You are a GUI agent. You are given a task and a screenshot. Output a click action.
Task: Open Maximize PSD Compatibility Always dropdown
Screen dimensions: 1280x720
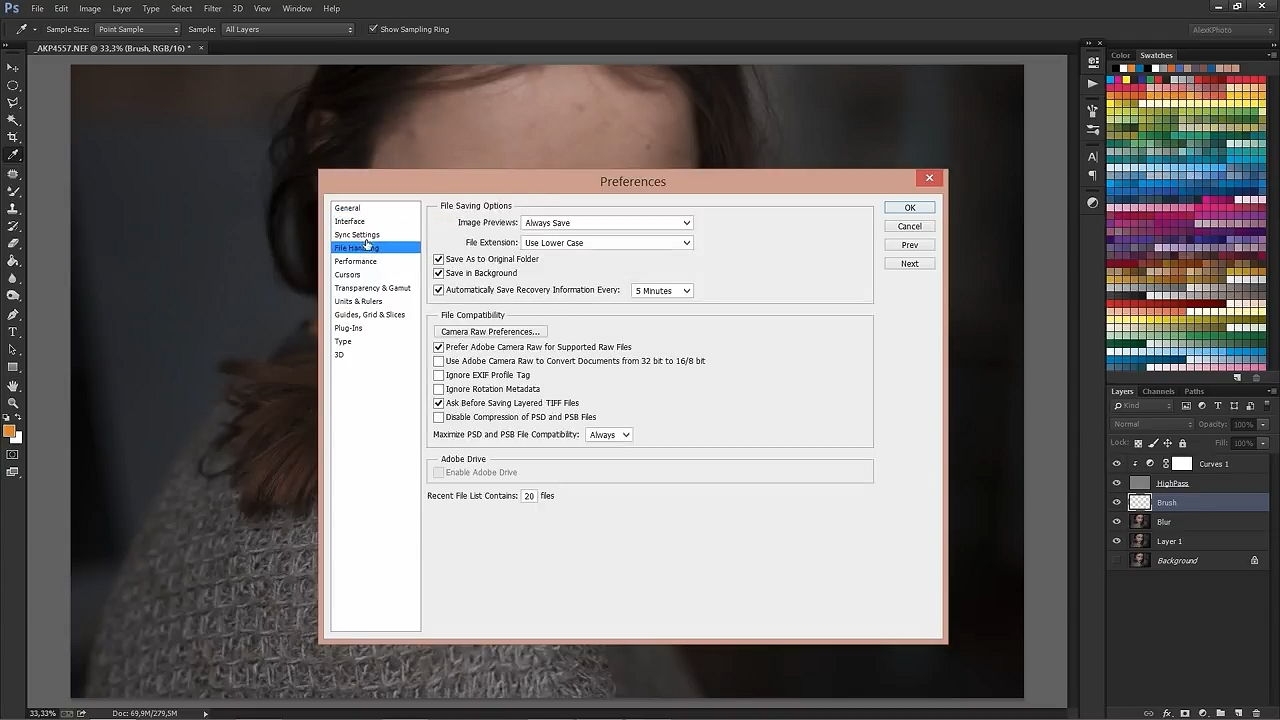click(609, 435)
